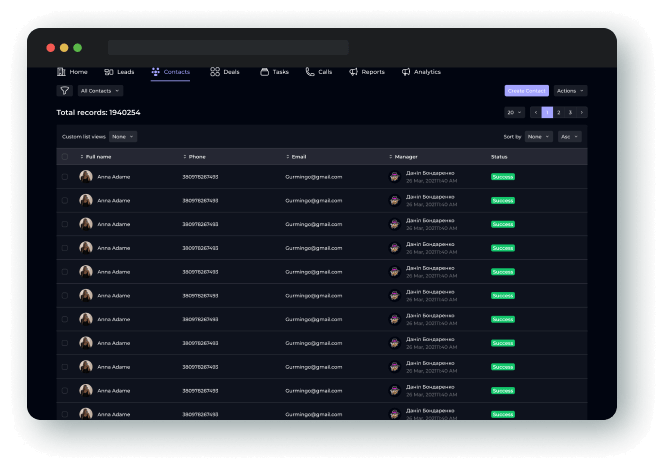Click the Deals grid icon
Screen dimensions: 657x468
pyautogui.click(x=215, y=72)
